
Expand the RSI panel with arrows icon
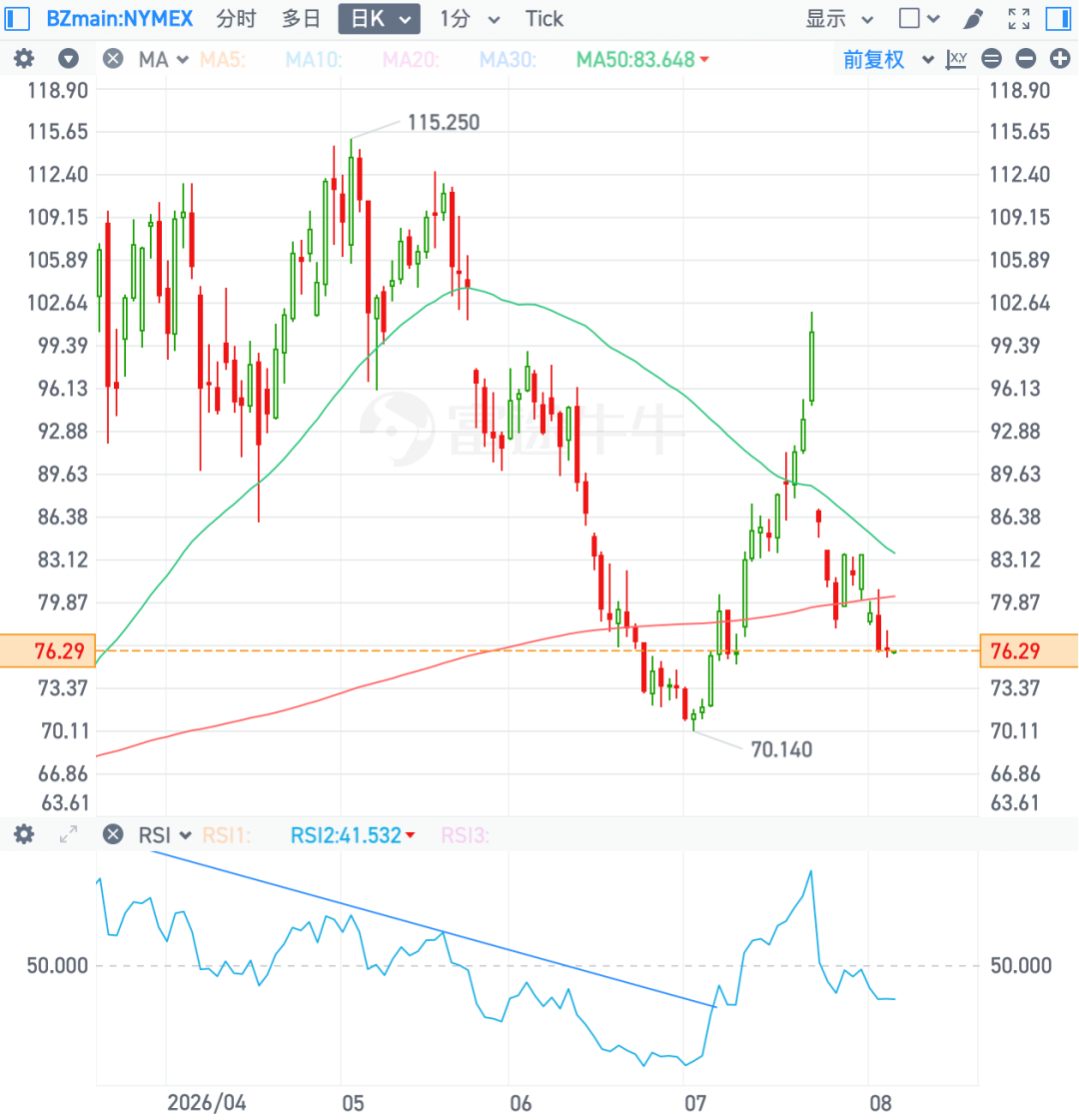pyautogui.click(x=69, y=834)
